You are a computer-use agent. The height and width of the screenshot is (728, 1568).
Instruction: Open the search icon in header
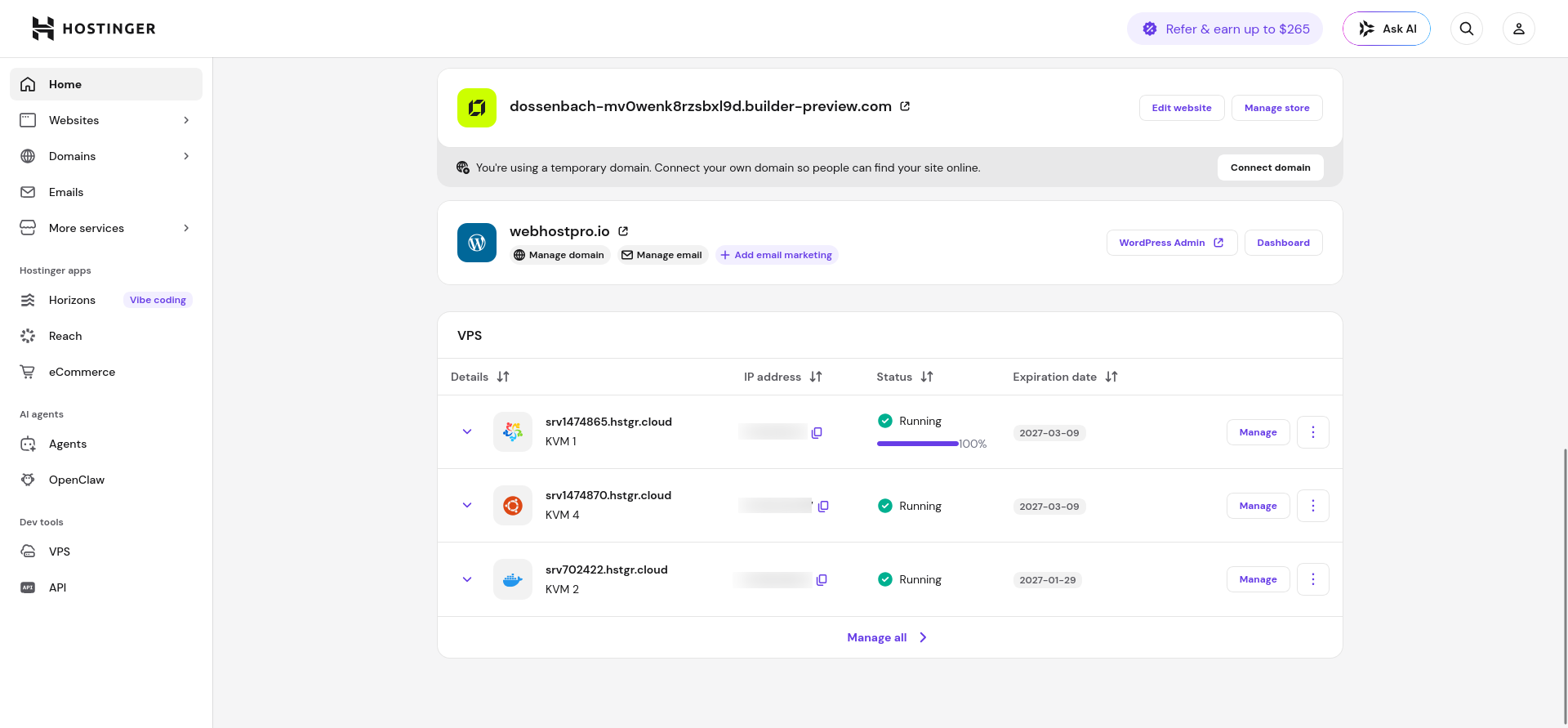(1467, 29)
